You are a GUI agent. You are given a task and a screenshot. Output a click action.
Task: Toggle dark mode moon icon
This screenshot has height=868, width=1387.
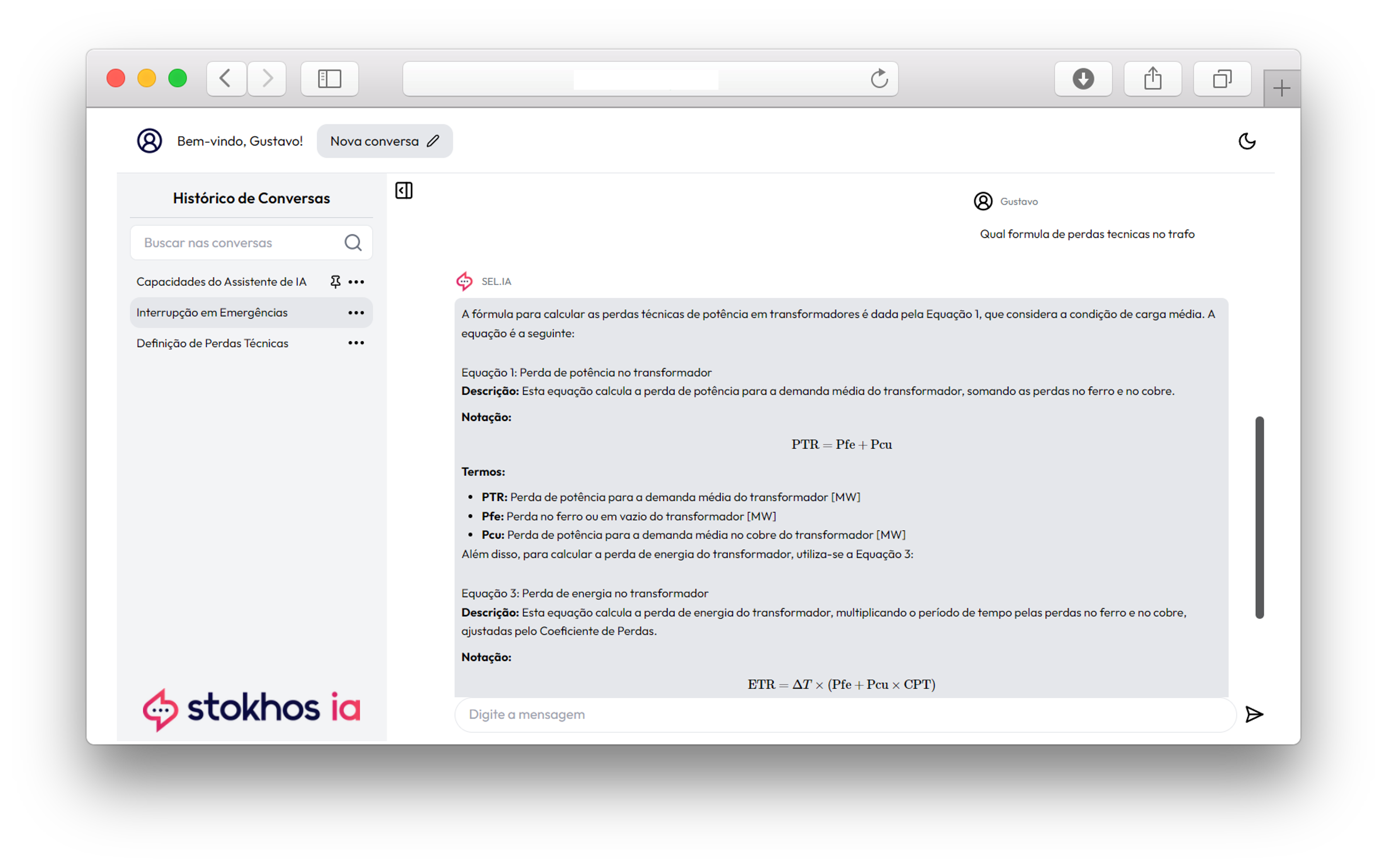1246,141
